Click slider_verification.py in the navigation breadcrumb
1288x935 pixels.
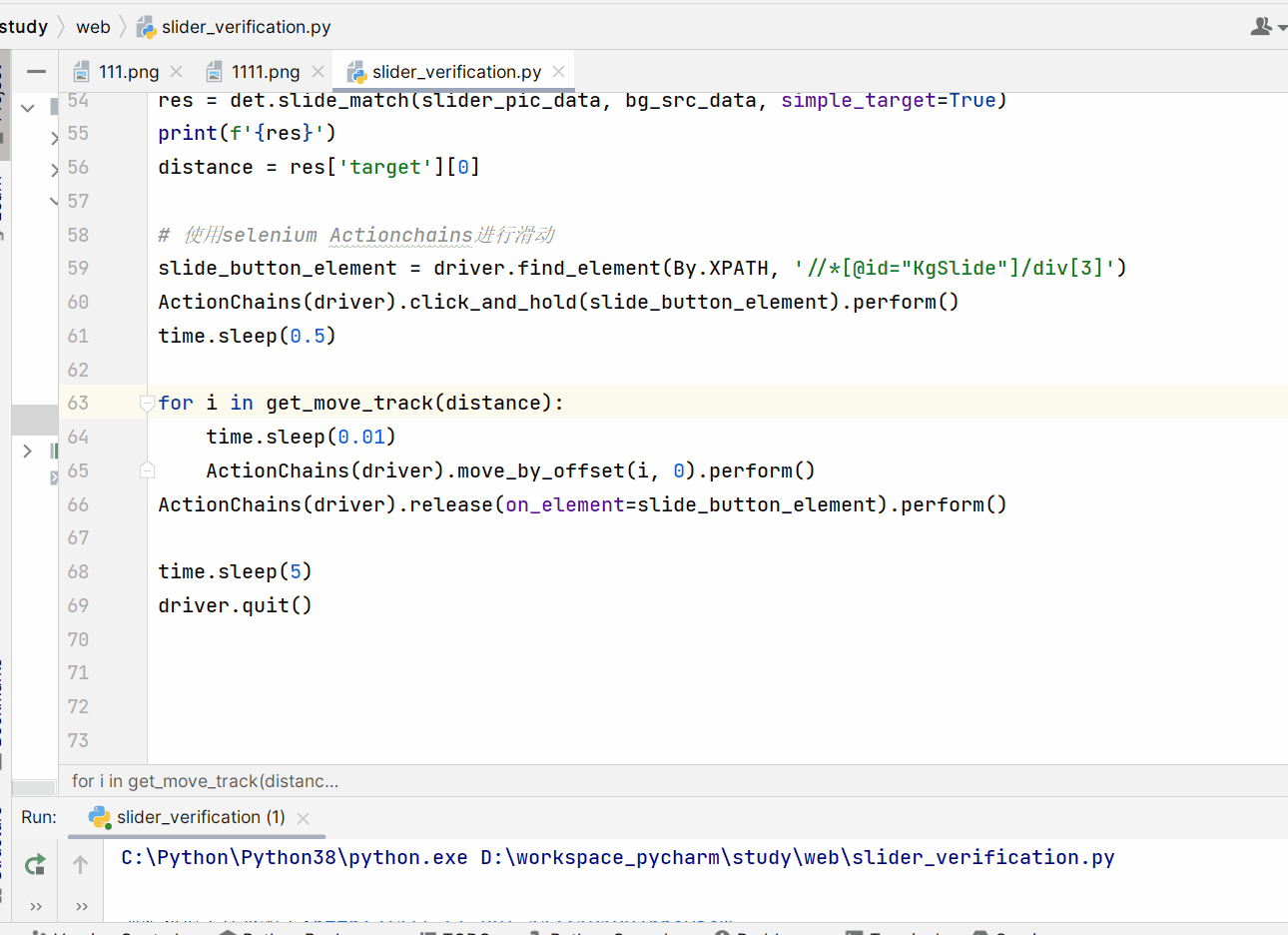pyautogui.click(x=247, y=27)
